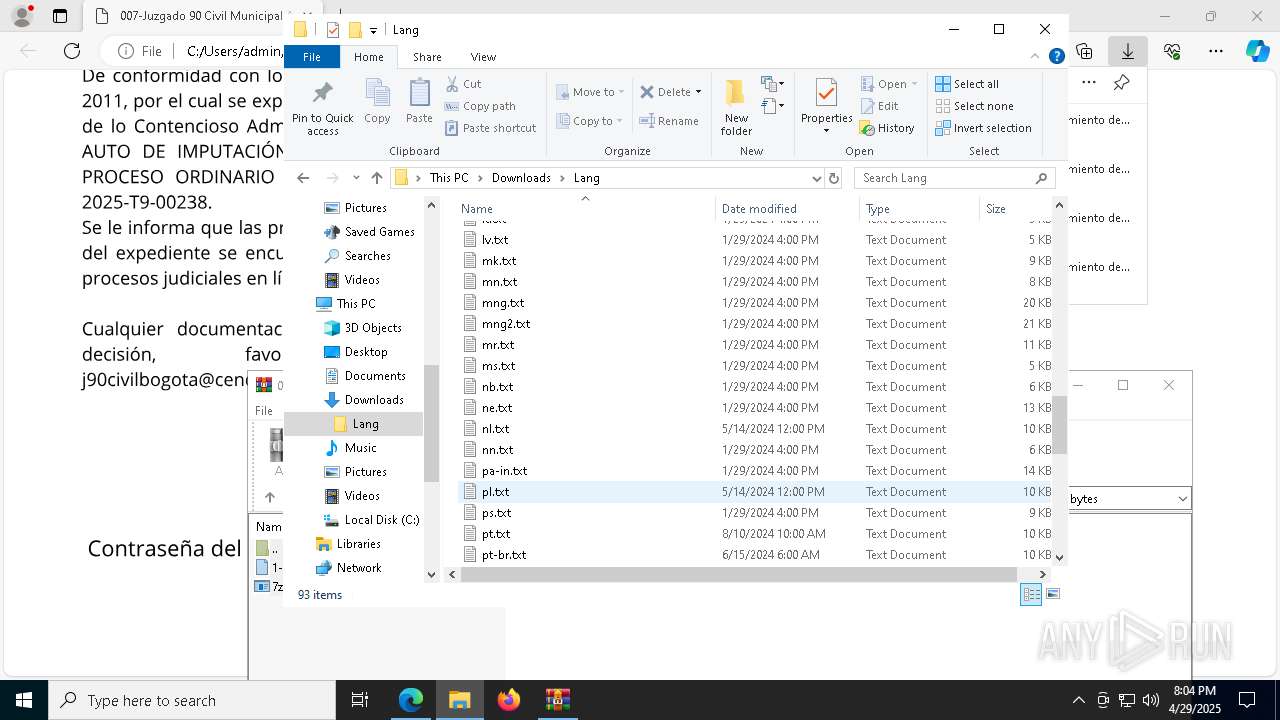
Task: Select 3D Objects in navigation pane
Action: point(362,328)
